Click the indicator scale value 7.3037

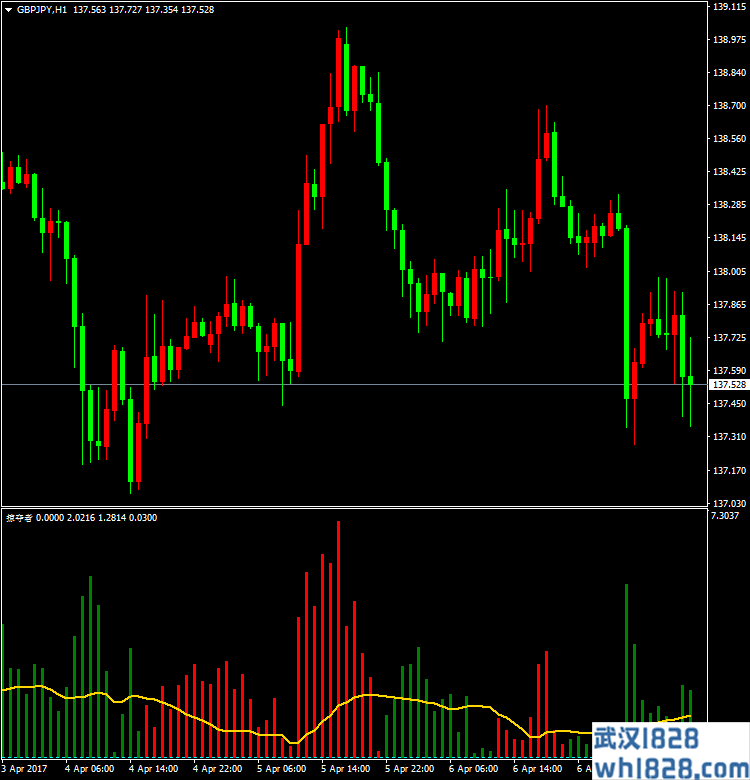[725, 515]
